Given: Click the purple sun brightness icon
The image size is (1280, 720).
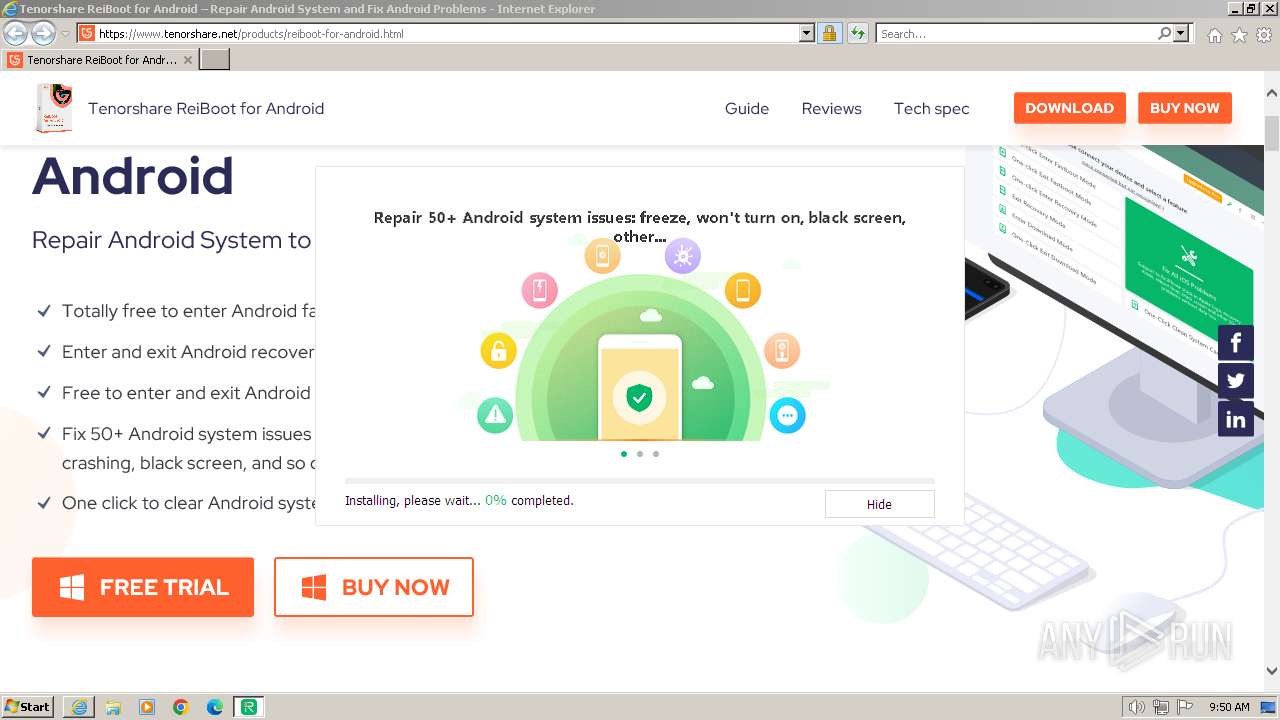Looking at the screenshot, I should point(683,256).
